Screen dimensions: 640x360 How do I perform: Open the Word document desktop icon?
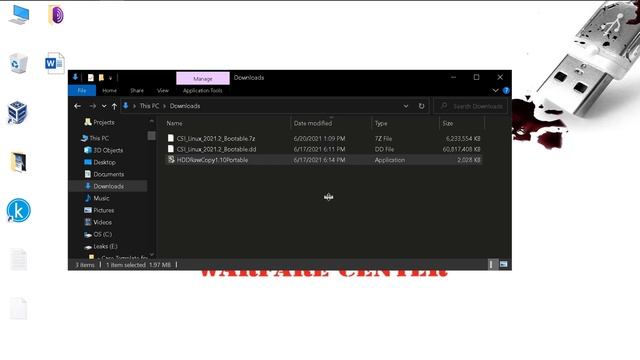coord(54,63)
